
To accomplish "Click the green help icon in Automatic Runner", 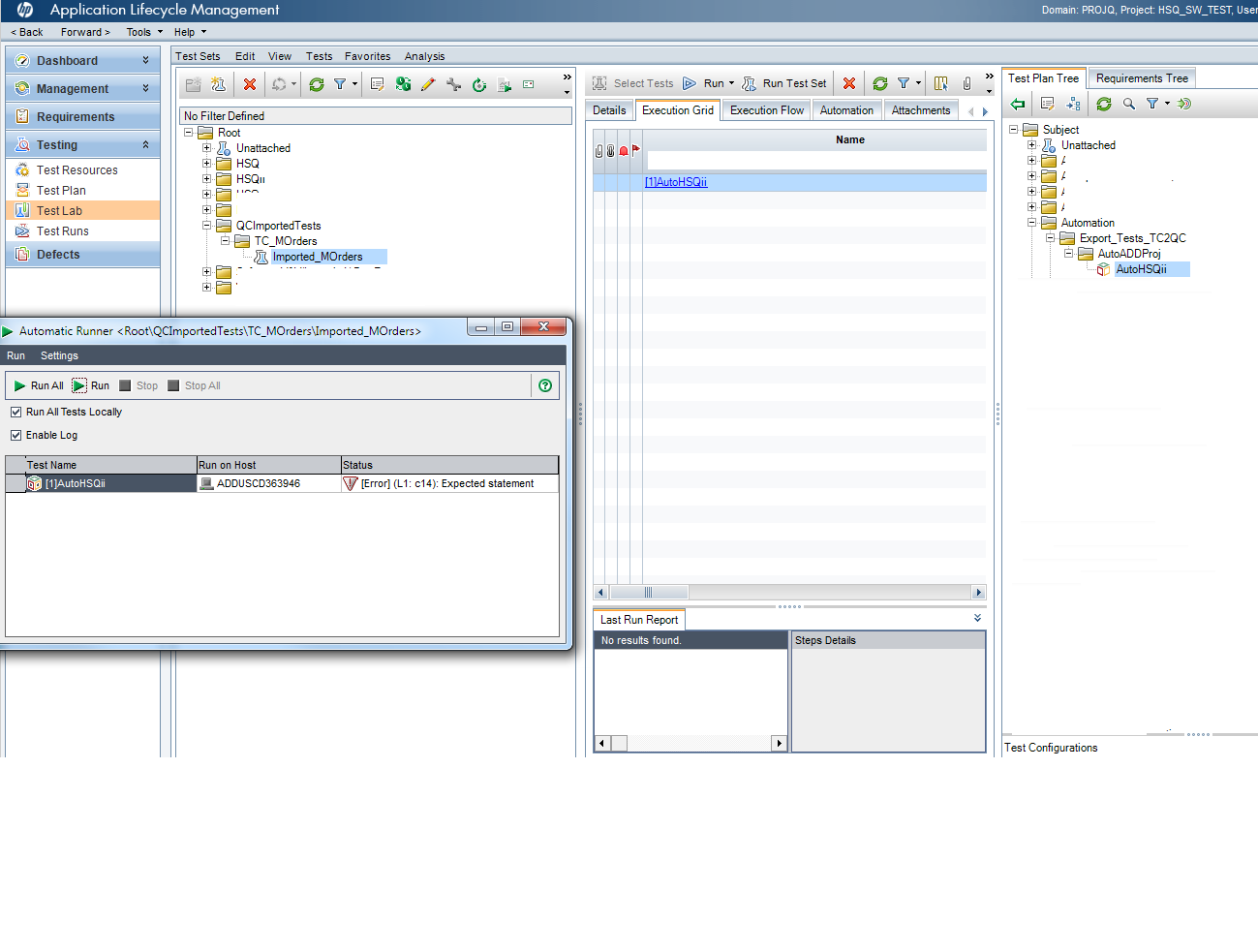I will coord(545,385).
